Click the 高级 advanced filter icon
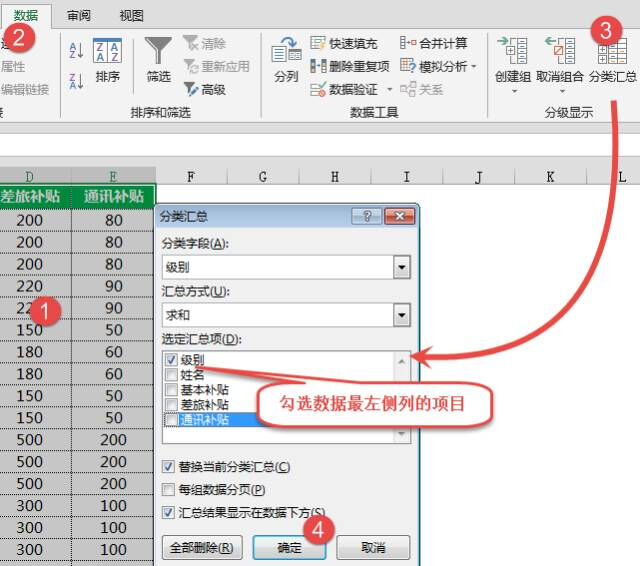640x566 pixels. (191, 89)
